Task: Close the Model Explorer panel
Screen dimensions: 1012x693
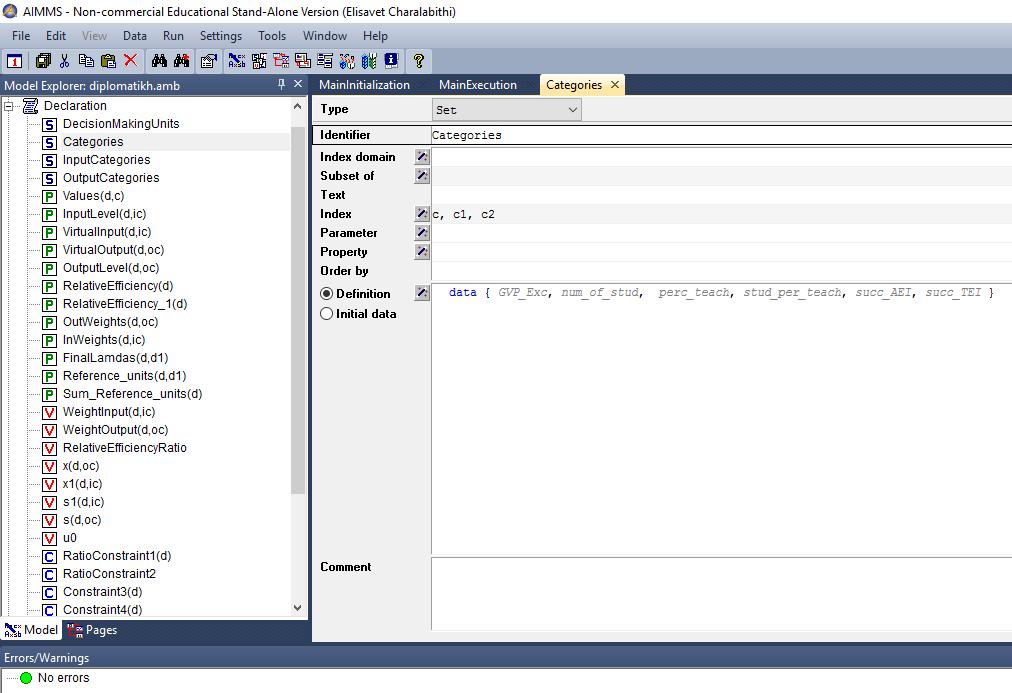Action: [x=298, y=84]
